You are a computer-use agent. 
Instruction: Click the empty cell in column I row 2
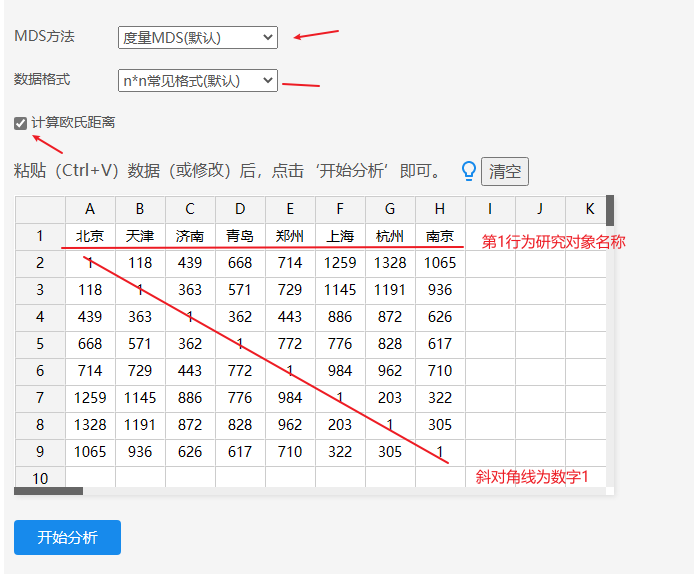pyautogui.click(x=490, y=263)
